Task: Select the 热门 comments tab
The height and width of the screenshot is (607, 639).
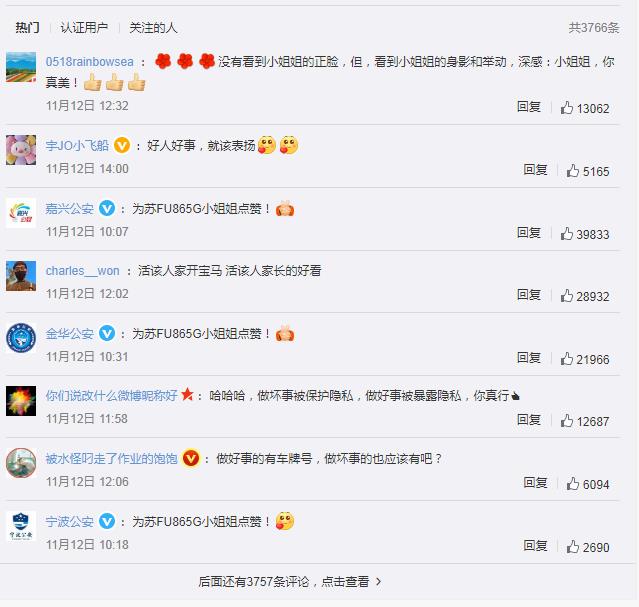Action: coord(27,28)
